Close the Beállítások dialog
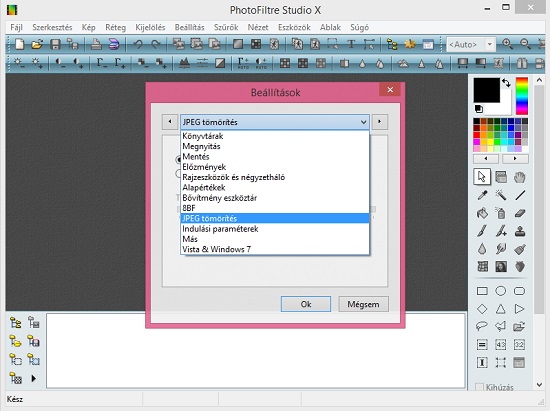The height and width of the screenshot is (411, 550). [390, 90]
